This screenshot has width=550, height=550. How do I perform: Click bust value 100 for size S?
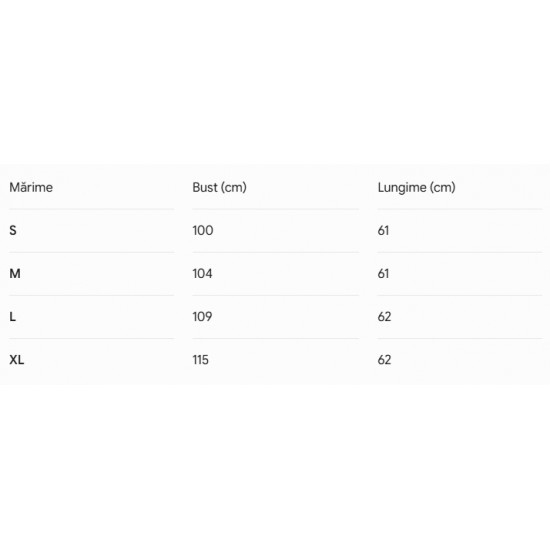pos(203,230)
